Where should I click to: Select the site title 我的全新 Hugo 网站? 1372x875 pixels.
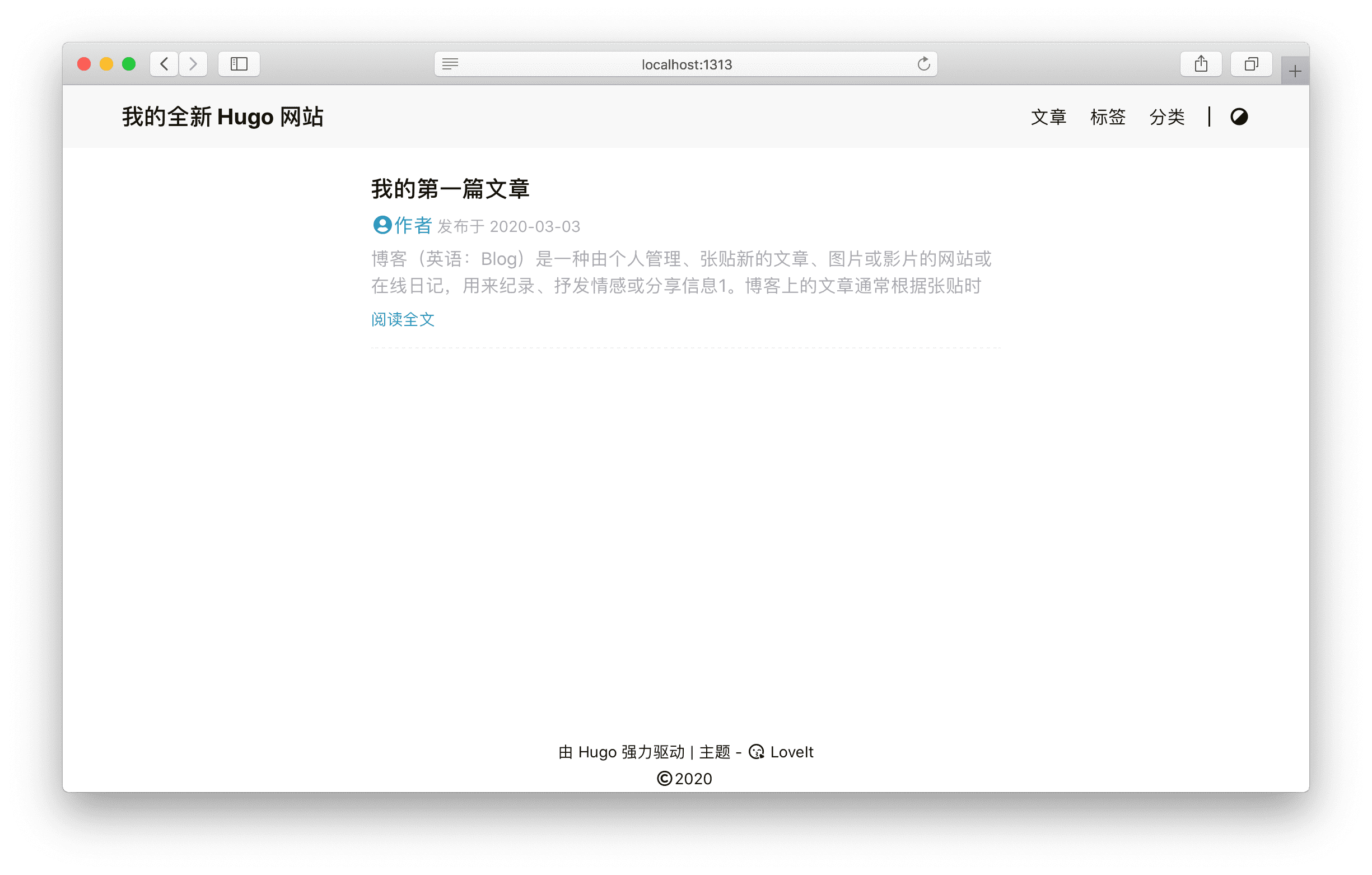[223, 117]
